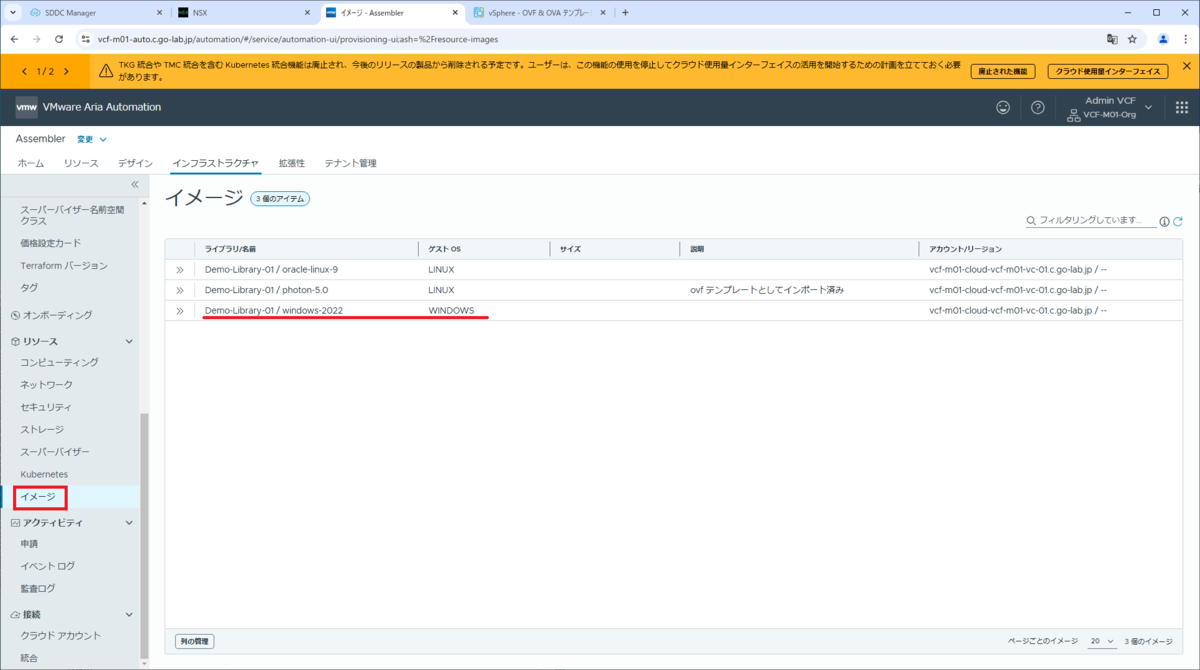Open the セキュリティ sidebar item
The height and width of the screenshot is (670, 1200).
click(47, 407)
